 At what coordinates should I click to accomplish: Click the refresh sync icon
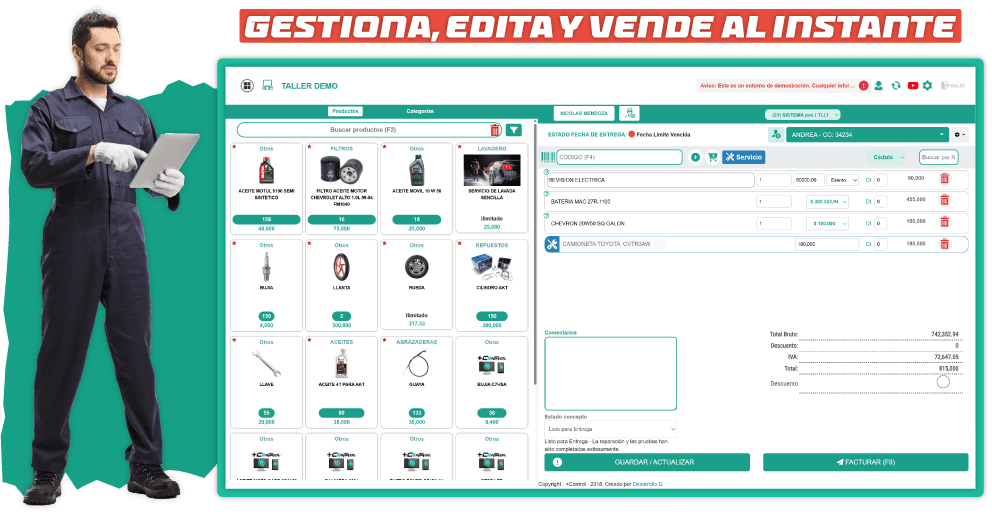tap(896, 86)
